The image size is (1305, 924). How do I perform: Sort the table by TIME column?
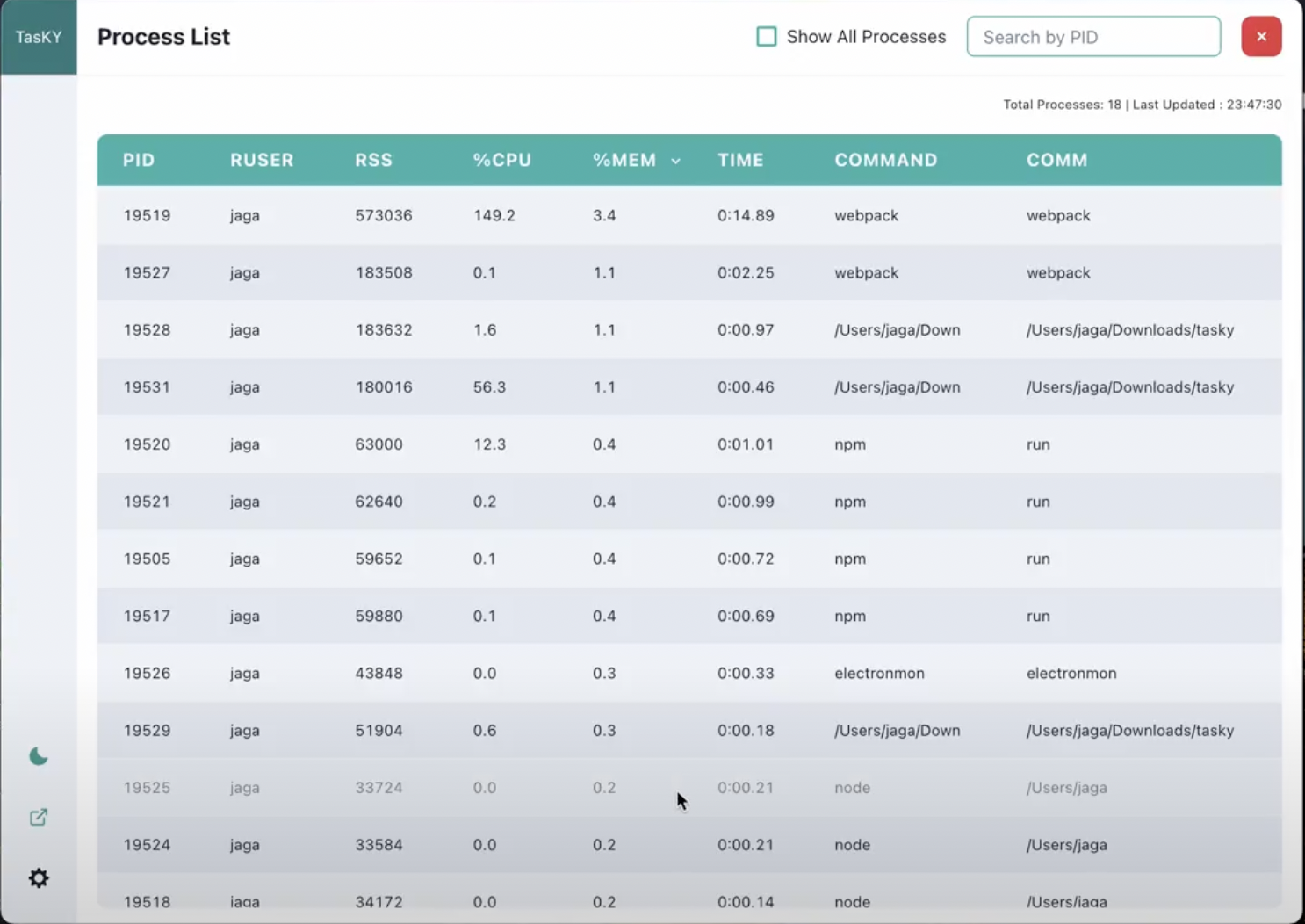tap(740, 160)
